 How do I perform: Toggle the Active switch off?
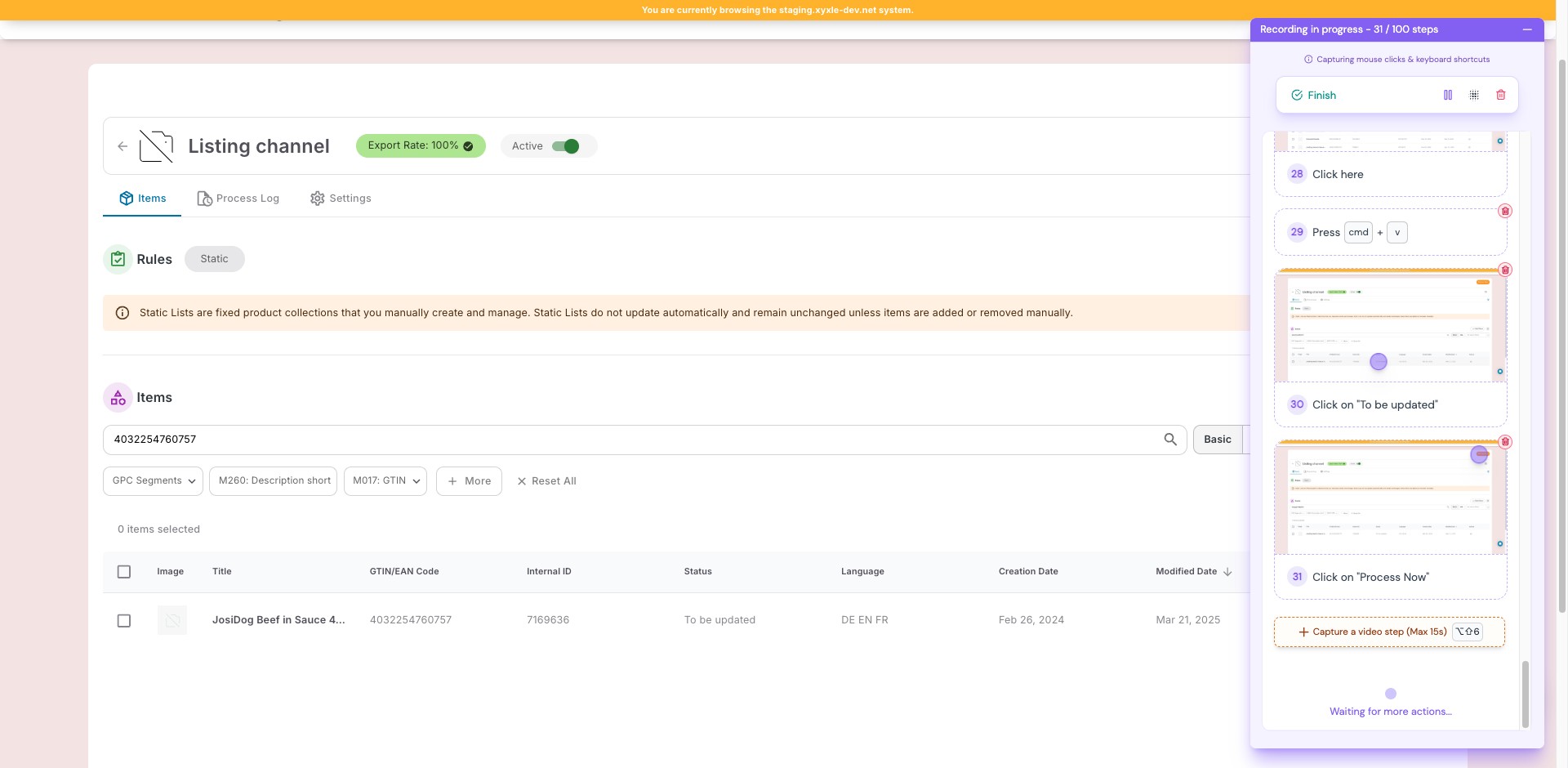coord(565,146)
